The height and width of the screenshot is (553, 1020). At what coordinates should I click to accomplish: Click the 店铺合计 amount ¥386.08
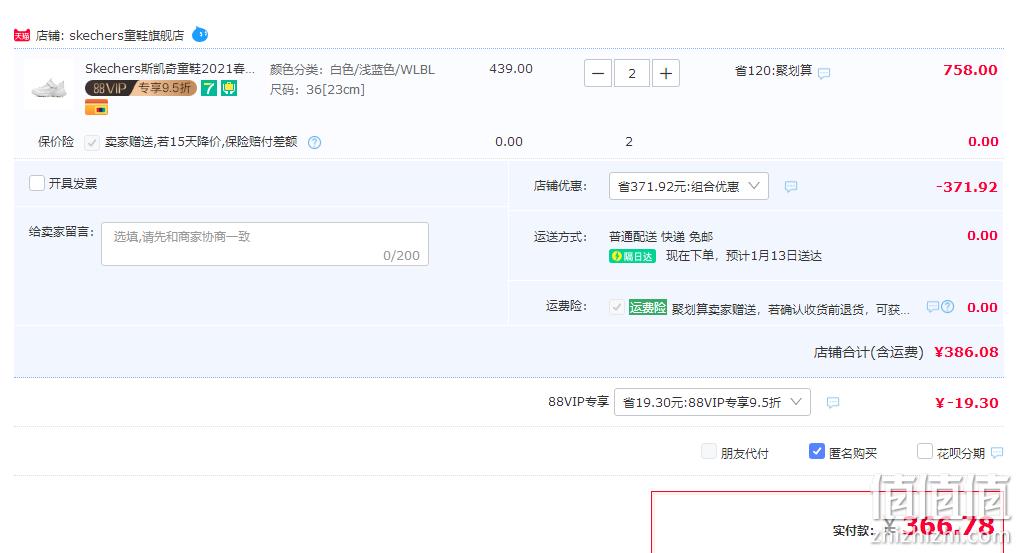966,352
